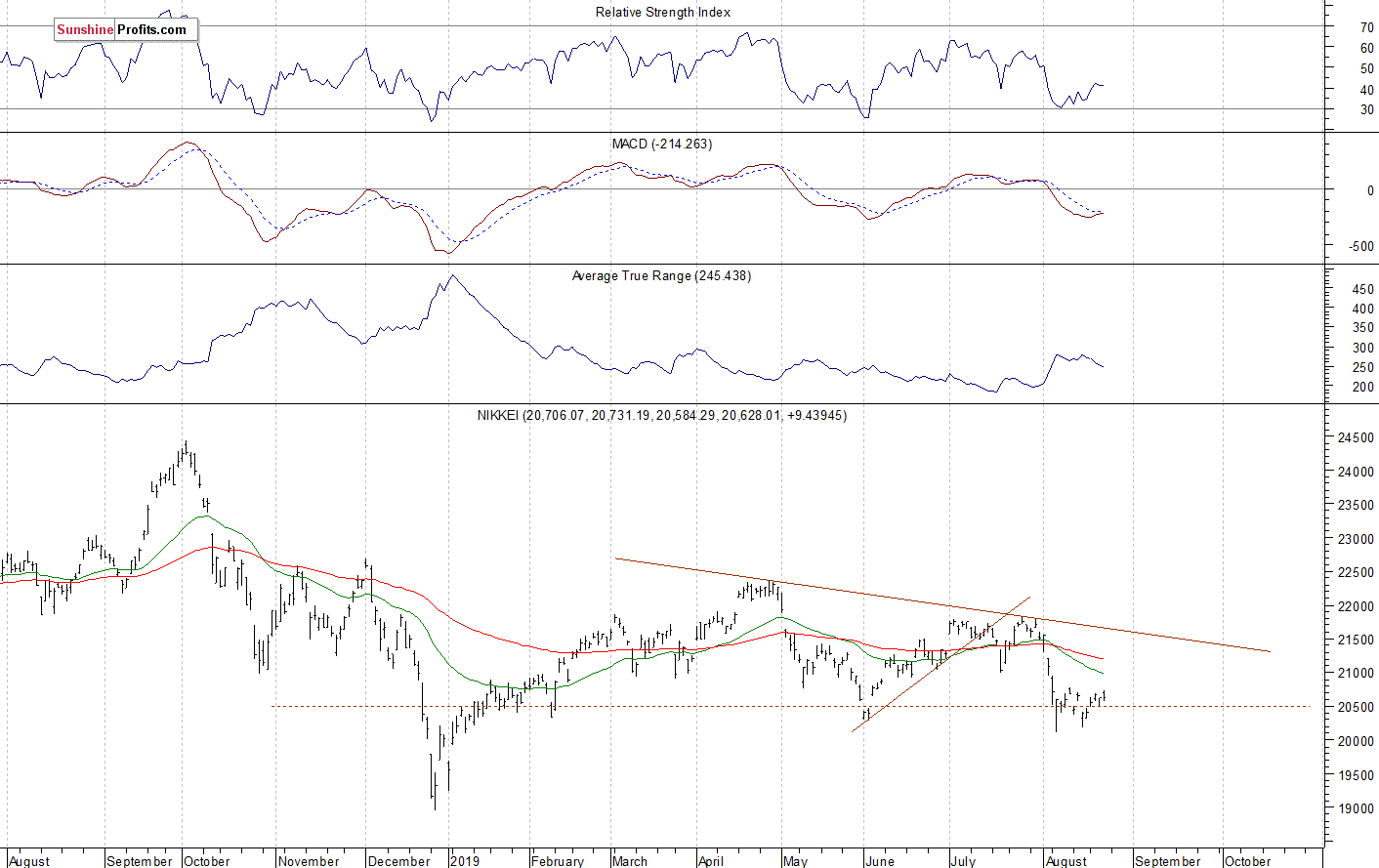The width and height of the screenshot is (1379, 868).
Task: Click the 19500 price axis value
Action: click(x=1357, y=775)
